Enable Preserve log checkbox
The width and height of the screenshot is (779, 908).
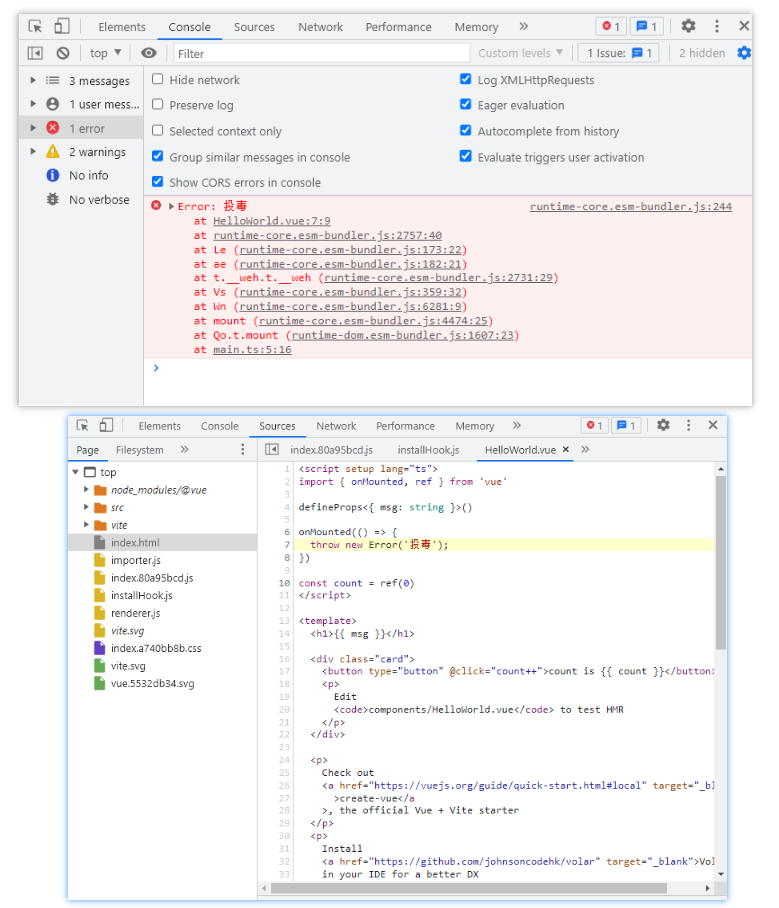pos(158,104)
